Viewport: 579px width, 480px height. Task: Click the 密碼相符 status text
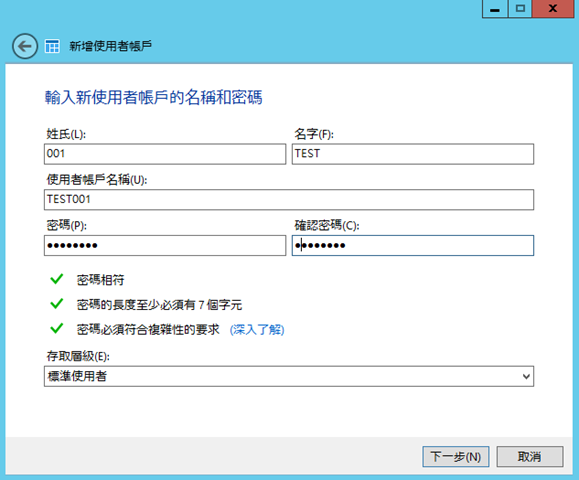click(x=100, y=280)
